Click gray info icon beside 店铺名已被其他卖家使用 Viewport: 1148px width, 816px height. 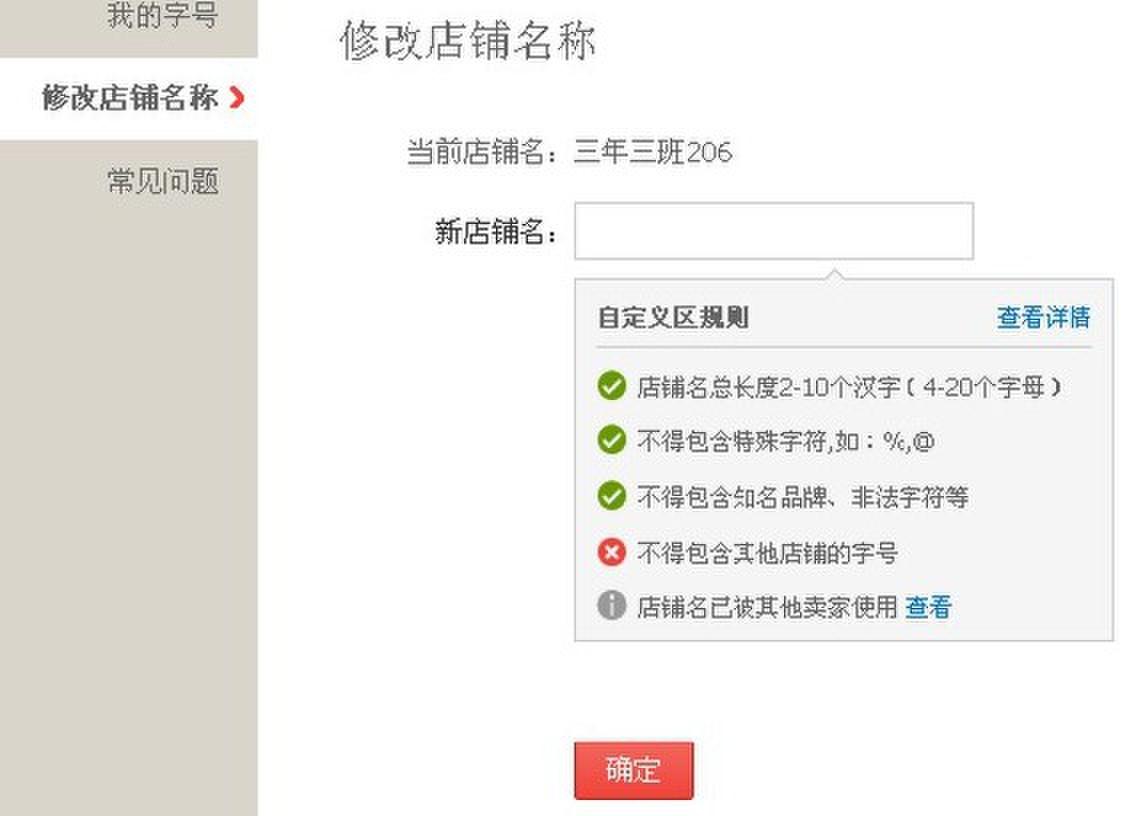[611, 606]
